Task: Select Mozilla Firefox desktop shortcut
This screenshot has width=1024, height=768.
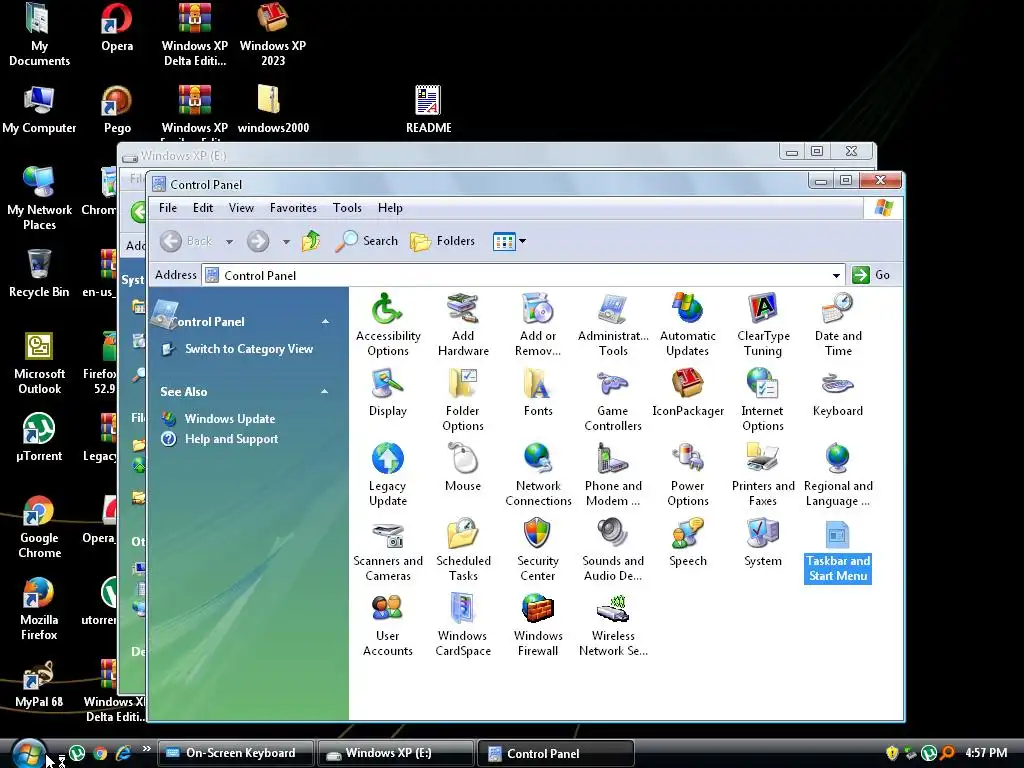Action: pos(39,609)
